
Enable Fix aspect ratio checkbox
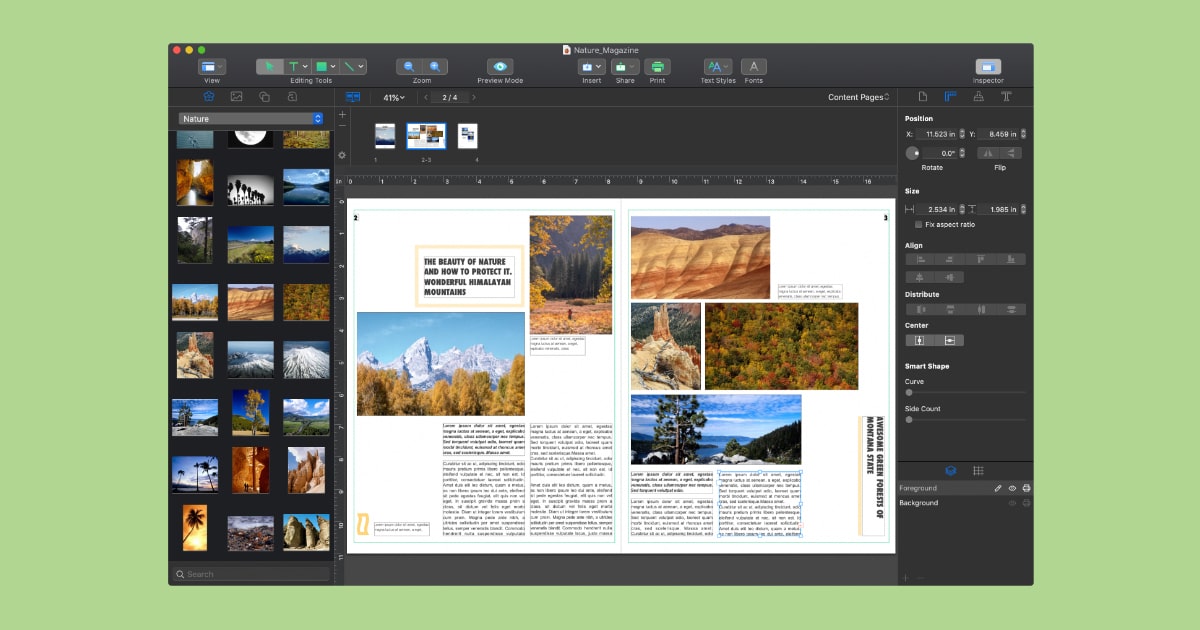(919, 224)
